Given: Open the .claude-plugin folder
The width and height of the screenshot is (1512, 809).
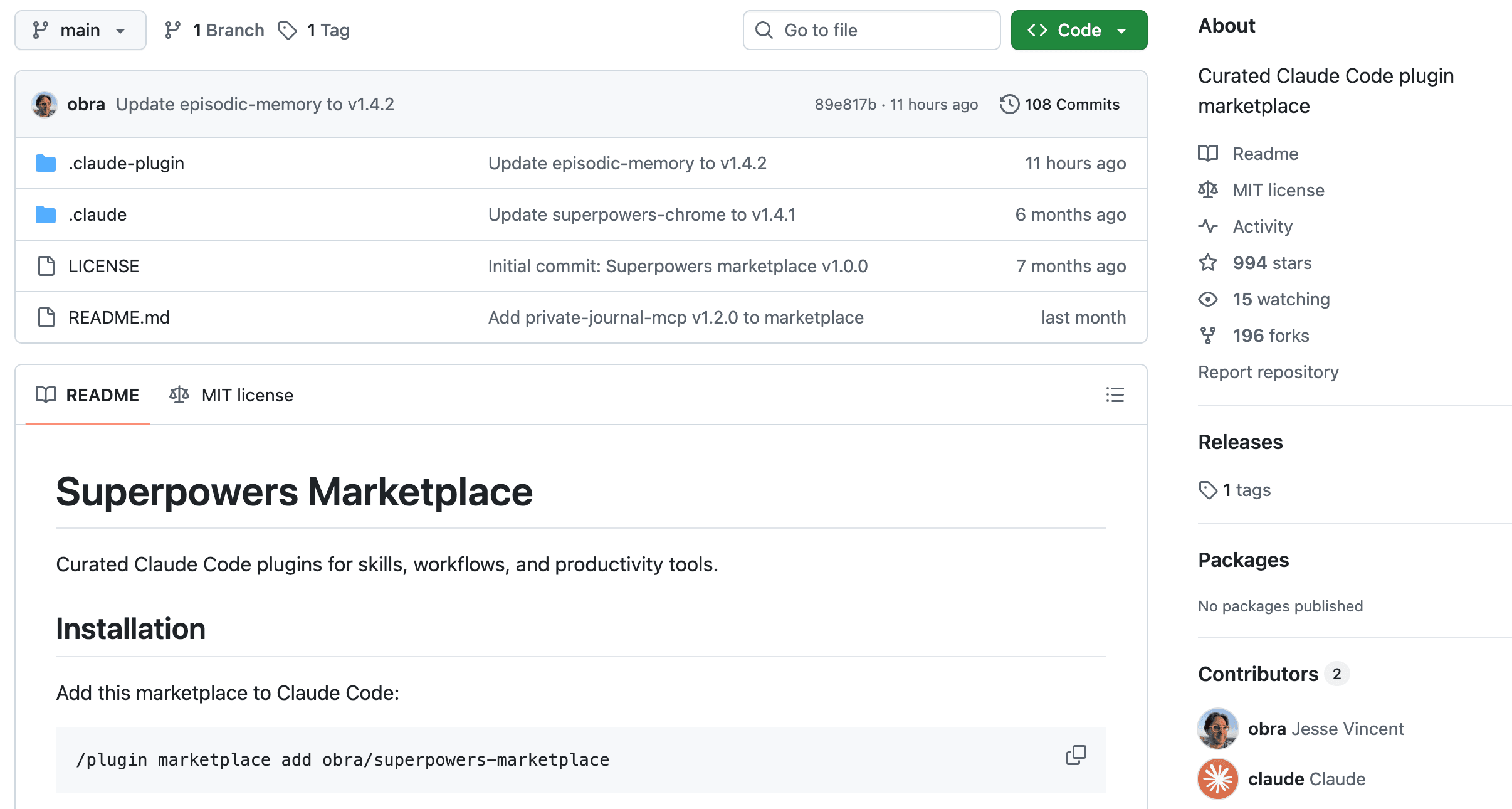Looking at the screenshot, I should coord(126,163).
